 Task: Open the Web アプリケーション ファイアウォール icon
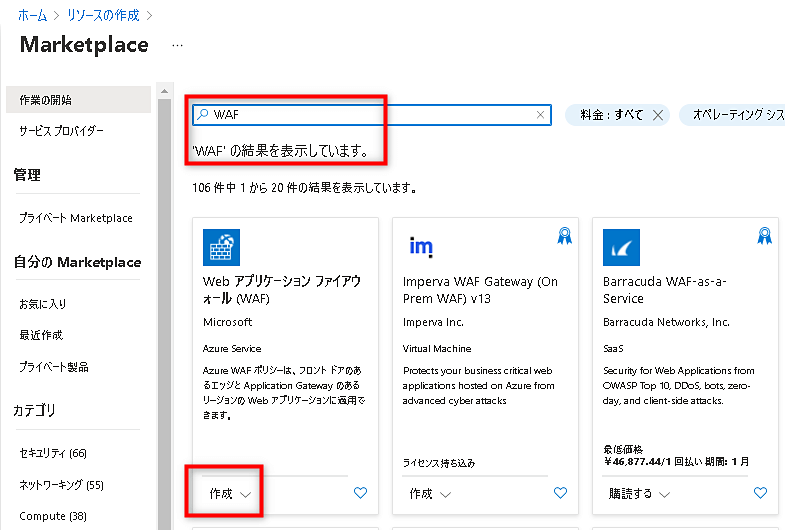point(221,247)
